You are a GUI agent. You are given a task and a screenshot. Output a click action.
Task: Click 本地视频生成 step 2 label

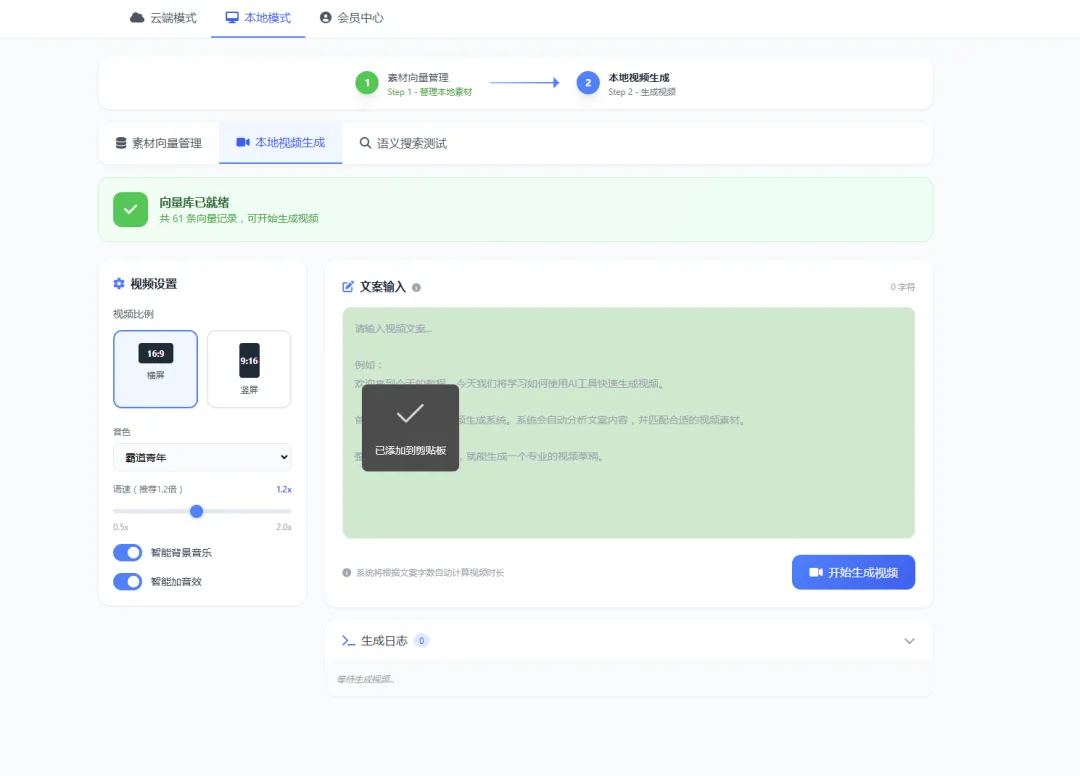[638, 78]
